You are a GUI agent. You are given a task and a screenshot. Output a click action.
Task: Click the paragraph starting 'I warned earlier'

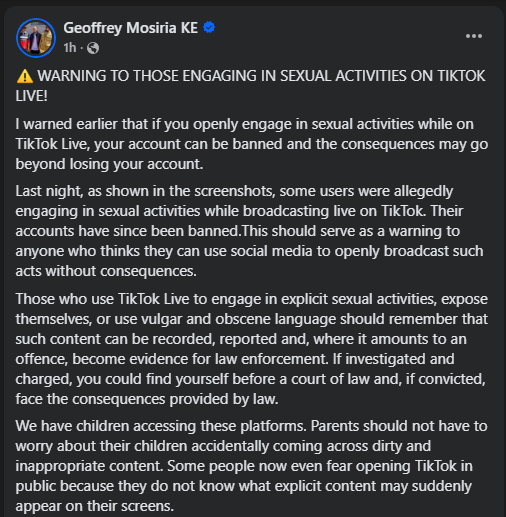tap(252, 144)
